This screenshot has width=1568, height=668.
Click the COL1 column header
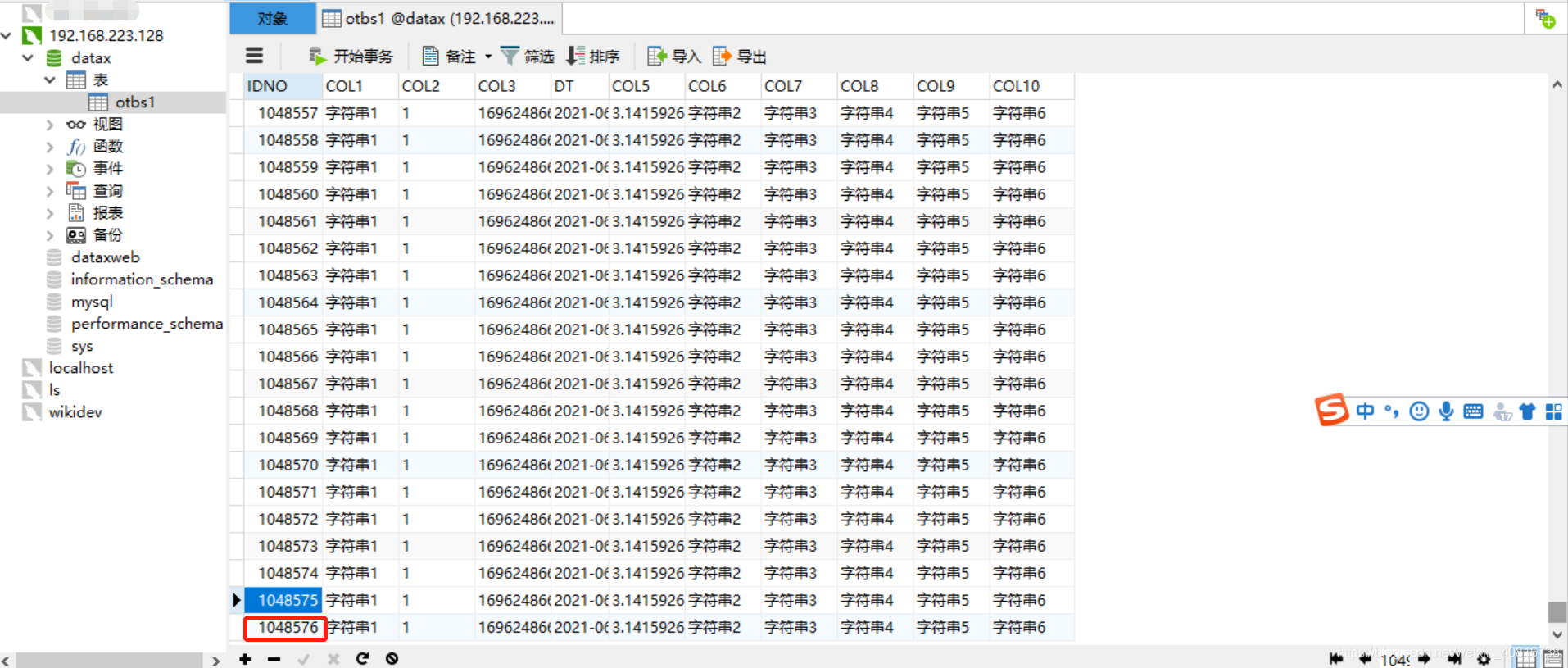pos(360,86)
